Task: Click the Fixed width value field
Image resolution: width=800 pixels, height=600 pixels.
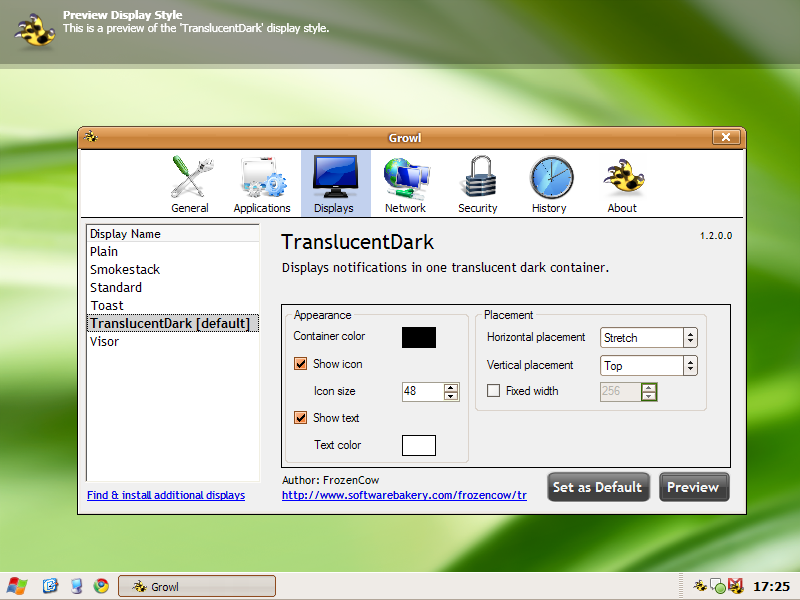Action: click(620, 392)
